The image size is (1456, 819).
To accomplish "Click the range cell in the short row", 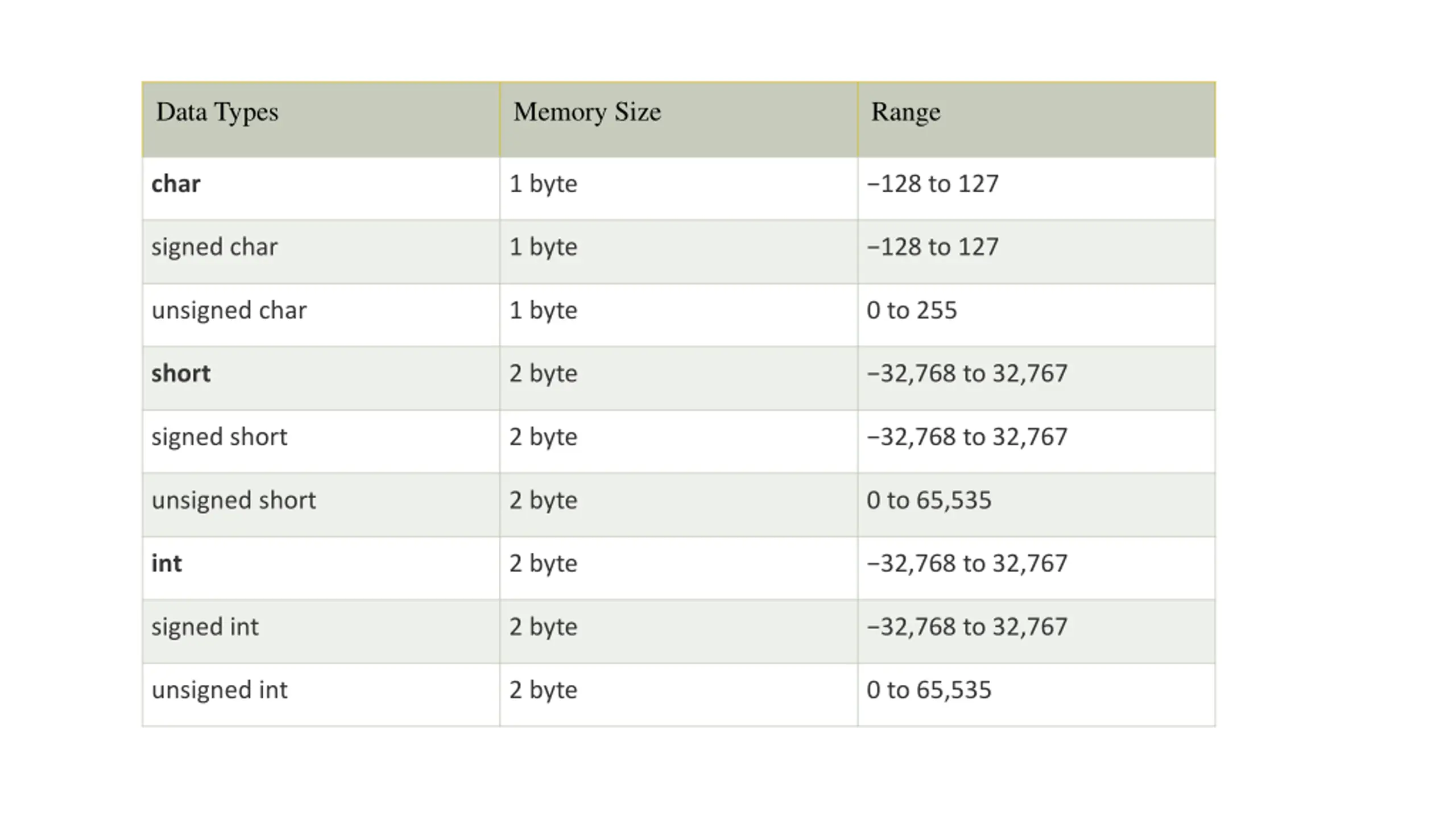I will [x=1036, y=378].
